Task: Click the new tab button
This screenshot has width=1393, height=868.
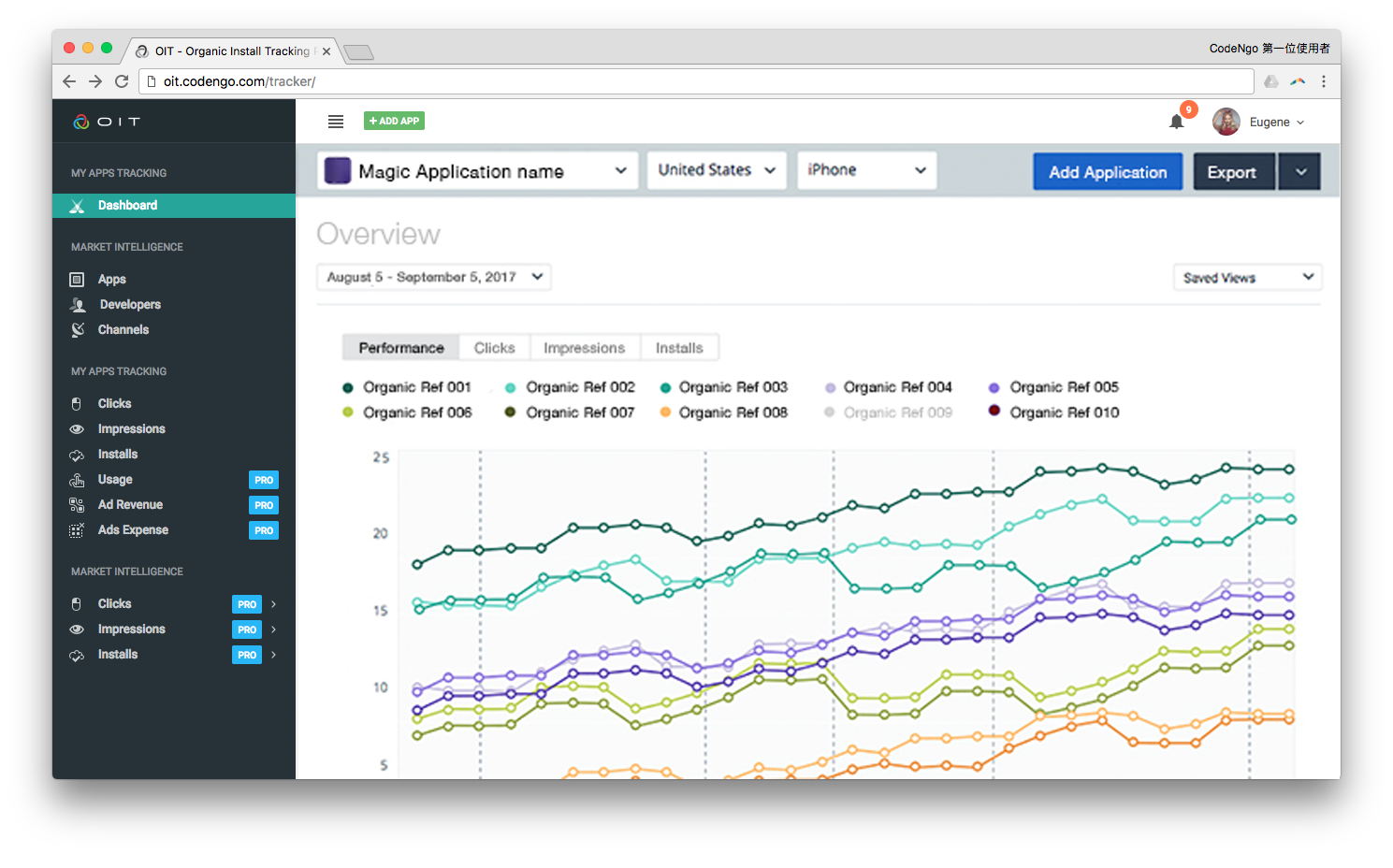Action: click(x=358, y=51)
